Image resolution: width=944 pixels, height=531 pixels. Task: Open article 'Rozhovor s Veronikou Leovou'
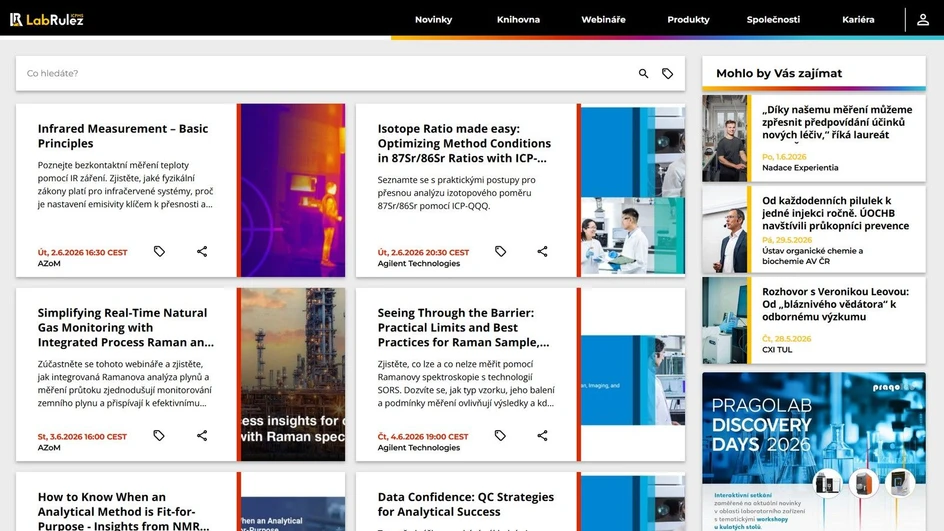[835, 304]
